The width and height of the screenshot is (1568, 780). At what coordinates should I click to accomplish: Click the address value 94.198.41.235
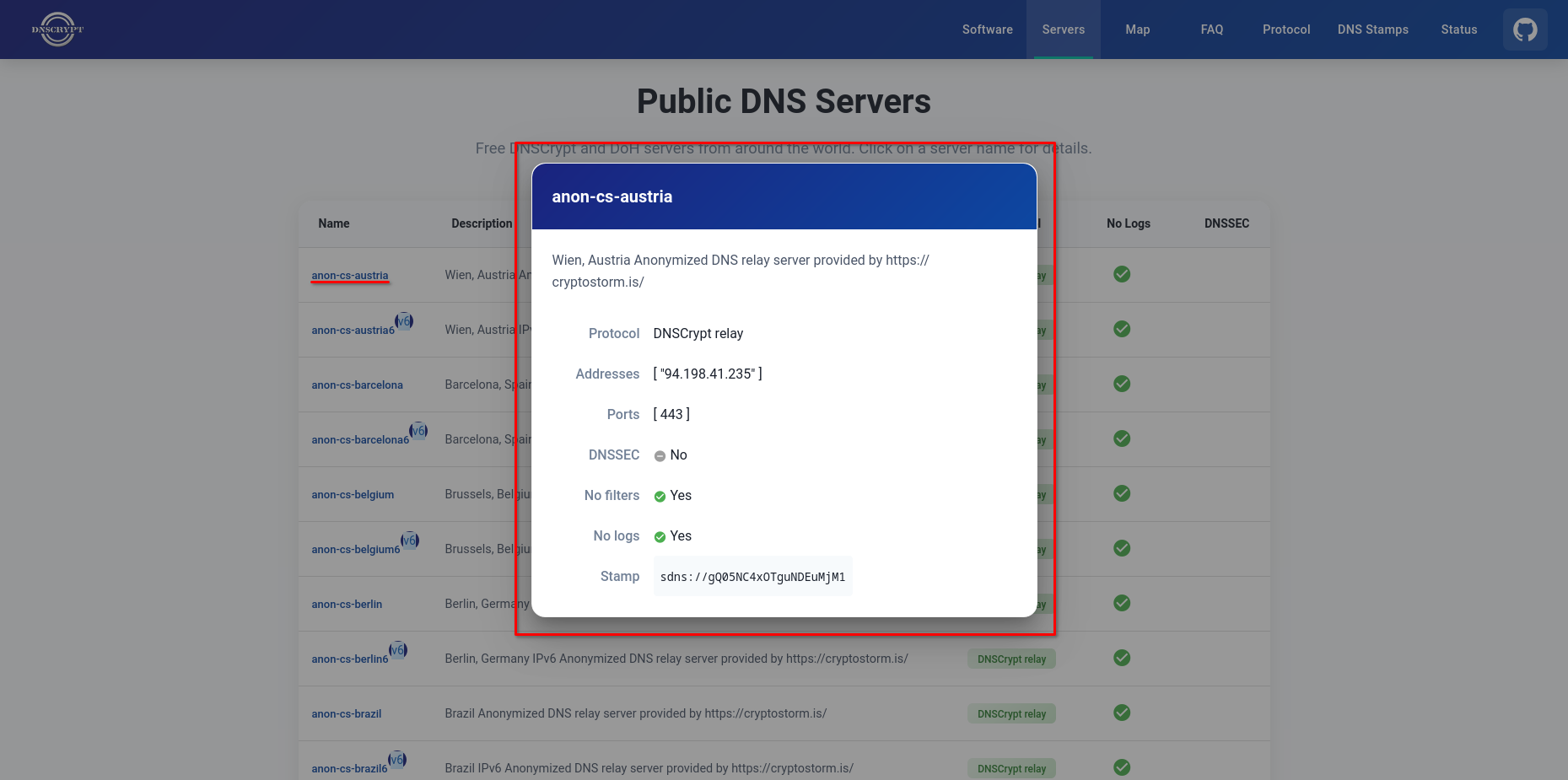(x=708, y=374)
